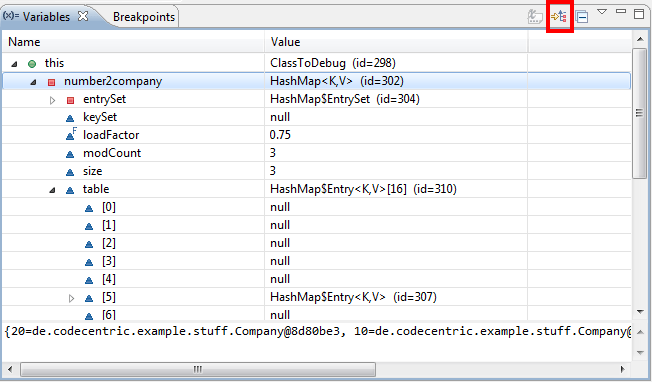Maximize the Variables view panel

639,14
